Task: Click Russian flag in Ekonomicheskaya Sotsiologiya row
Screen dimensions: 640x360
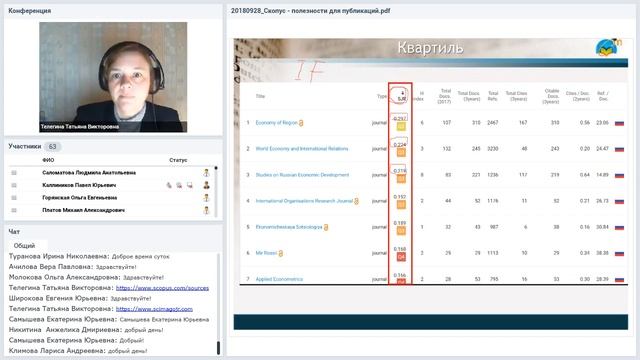Action: (x=619, y=227)
